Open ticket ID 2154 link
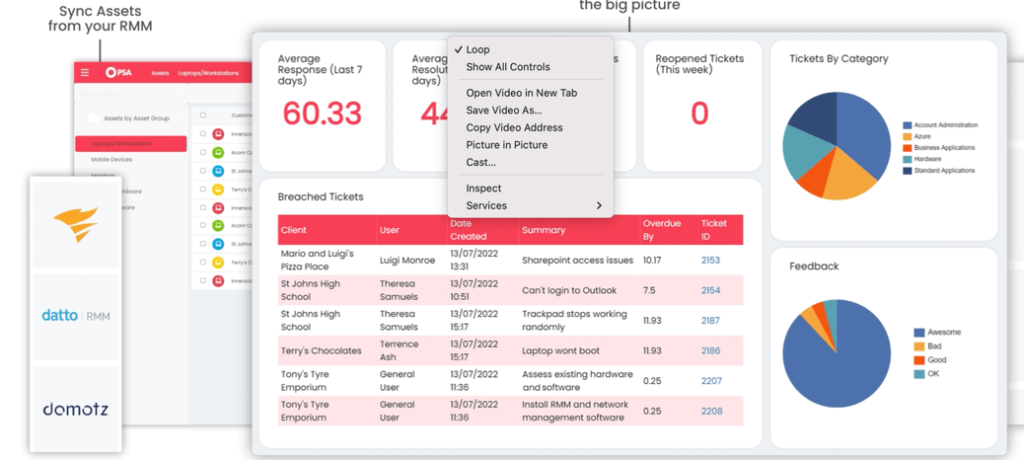The width and height of the screenshot is (1024, 460). [x=711, y=290]
